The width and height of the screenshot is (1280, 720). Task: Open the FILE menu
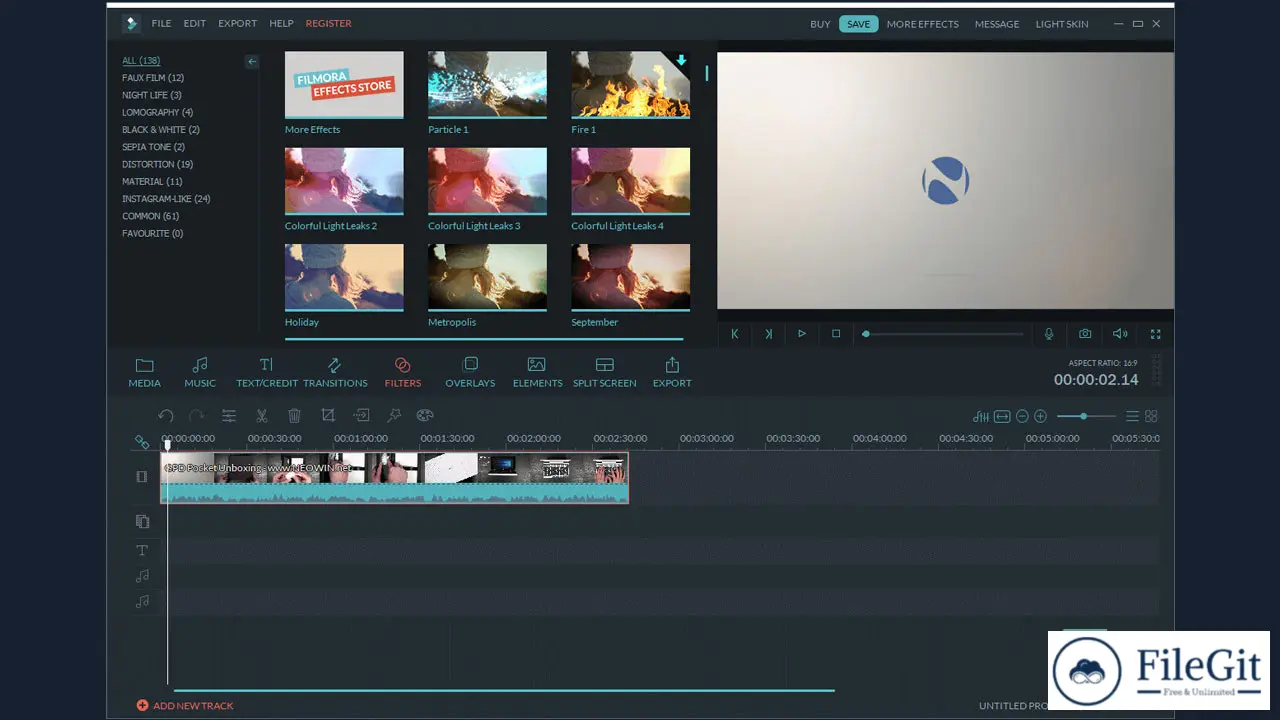[x=161, y=23]
